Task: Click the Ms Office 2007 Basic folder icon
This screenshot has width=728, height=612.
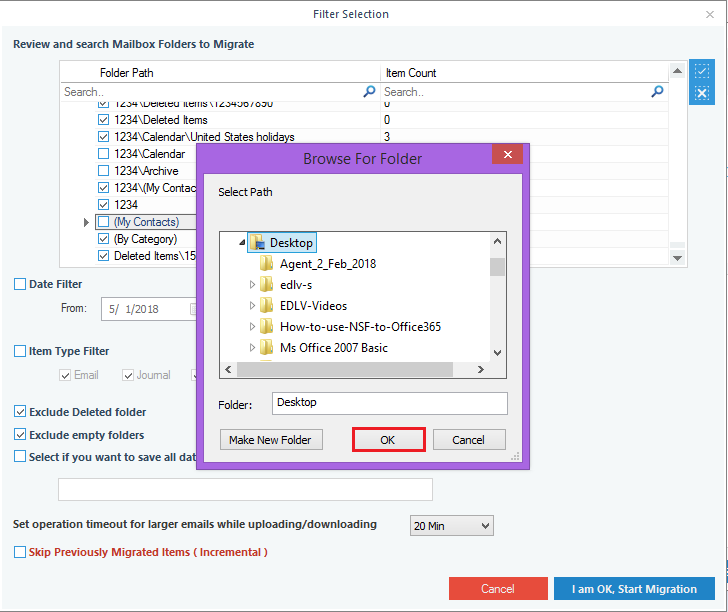Action: pos(266,347)
